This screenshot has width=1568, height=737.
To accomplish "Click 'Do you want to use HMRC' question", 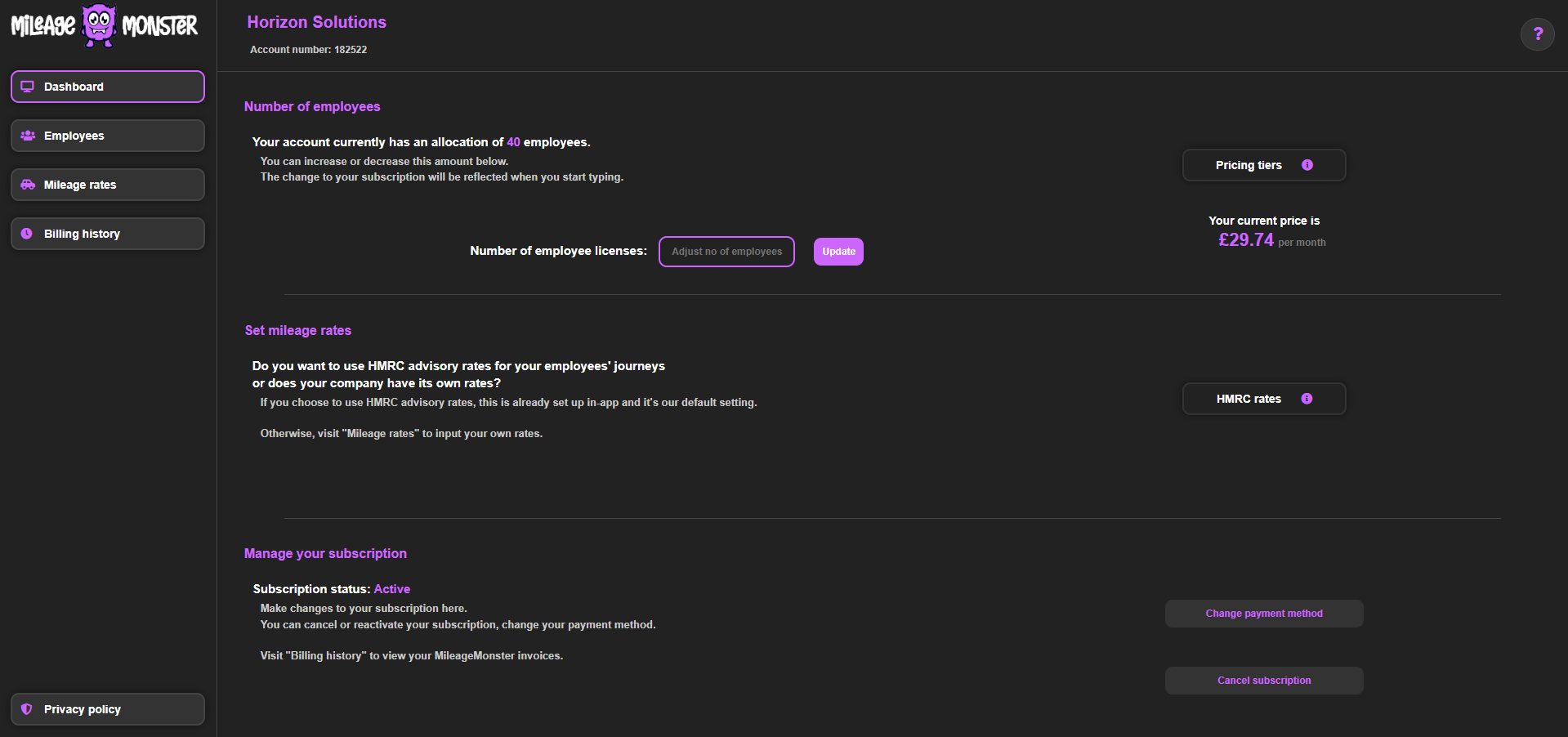I will point(458,374).
